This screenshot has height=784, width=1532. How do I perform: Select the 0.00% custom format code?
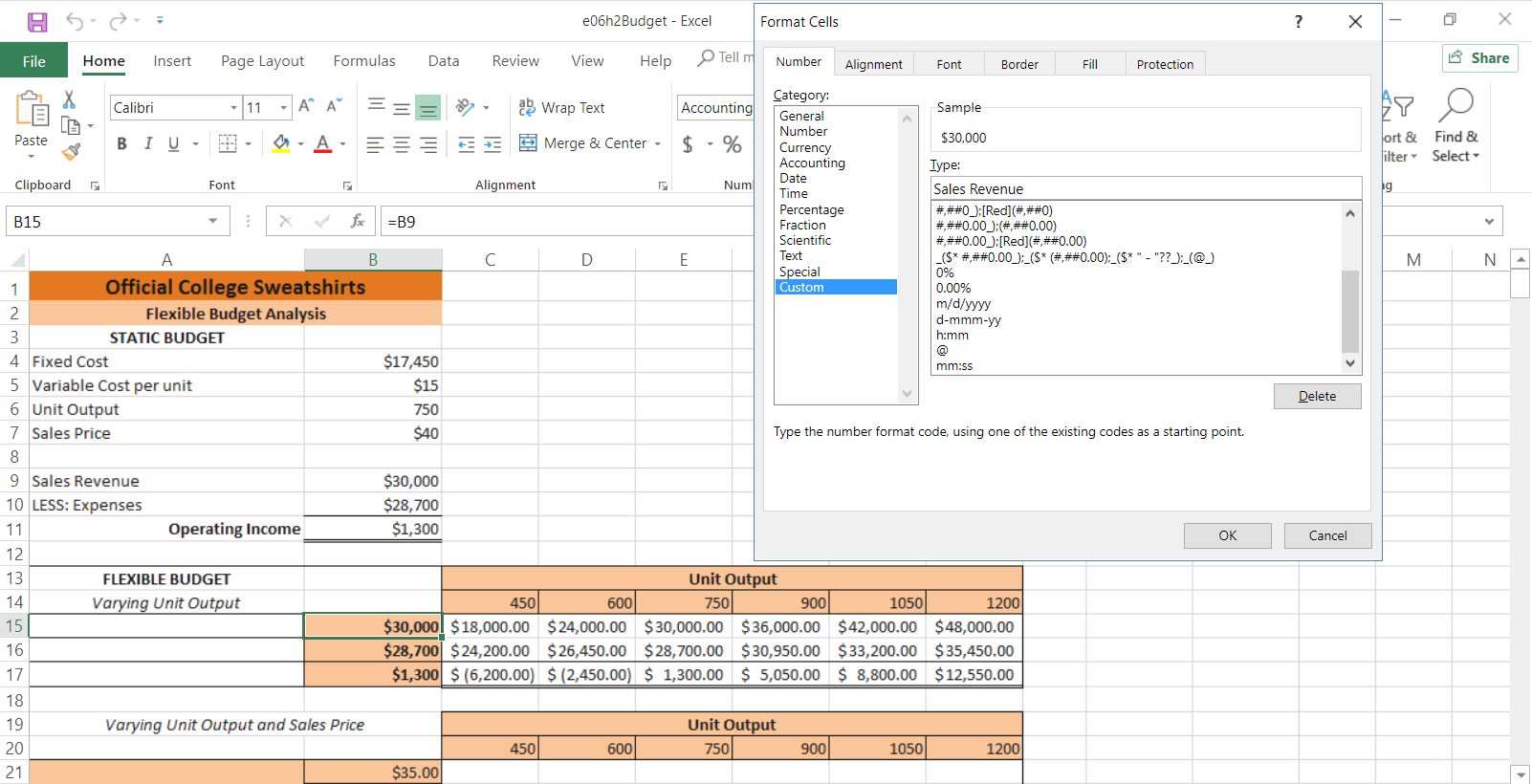tap(953, 288)
